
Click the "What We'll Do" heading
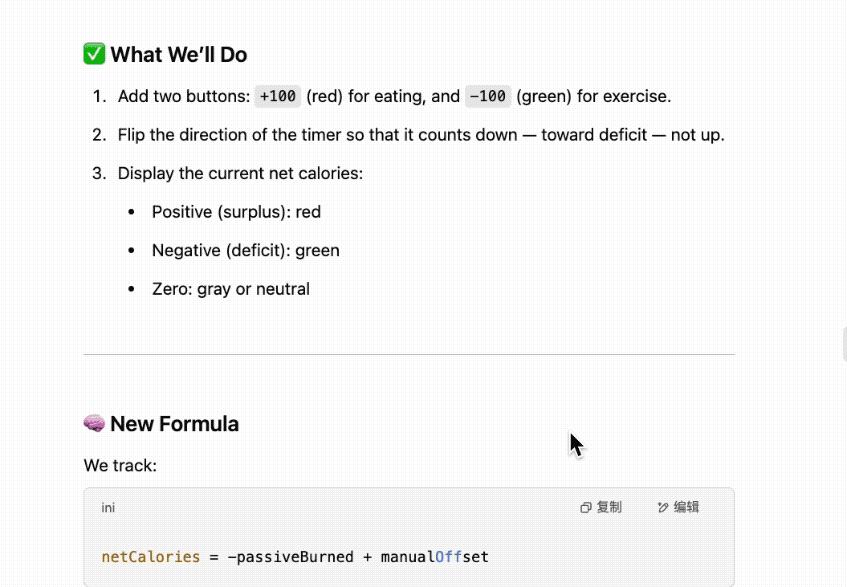click(x=179, y=55)
